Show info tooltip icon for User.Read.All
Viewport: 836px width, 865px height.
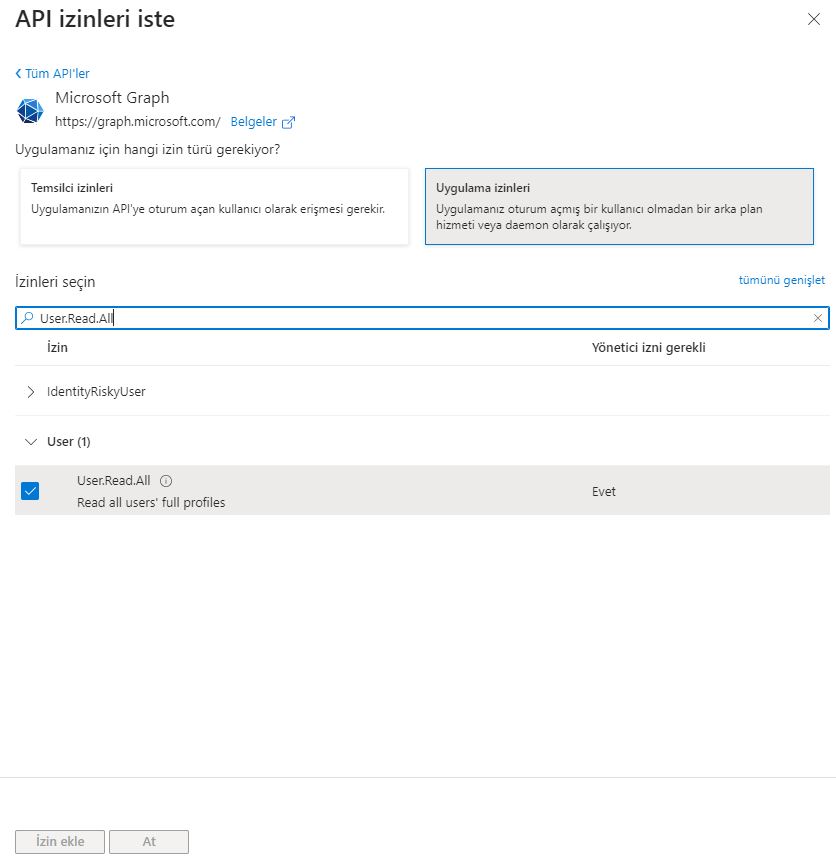(166, 481)
